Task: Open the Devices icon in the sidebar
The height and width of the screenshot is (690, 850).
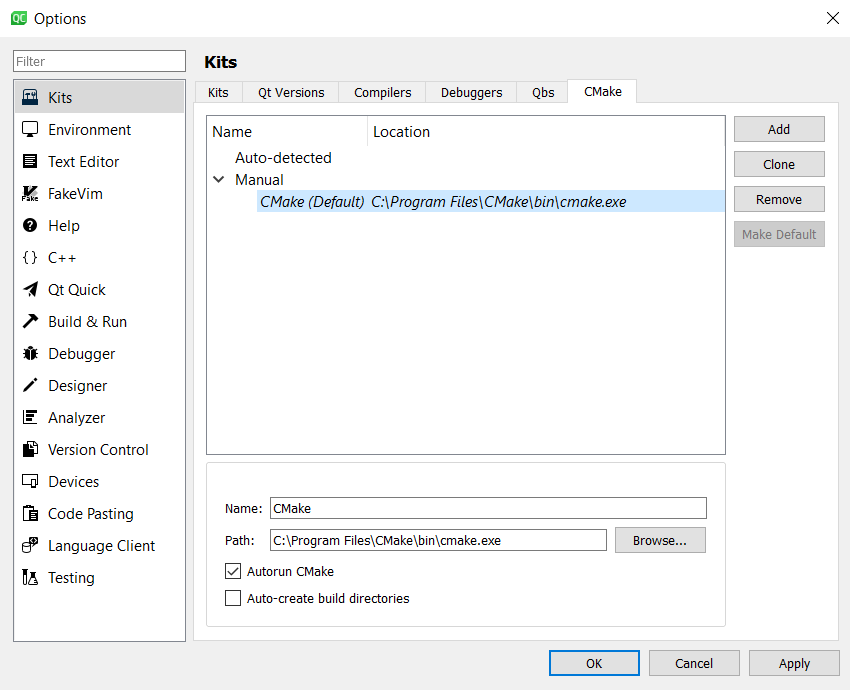Action: [x=30, y=481]
